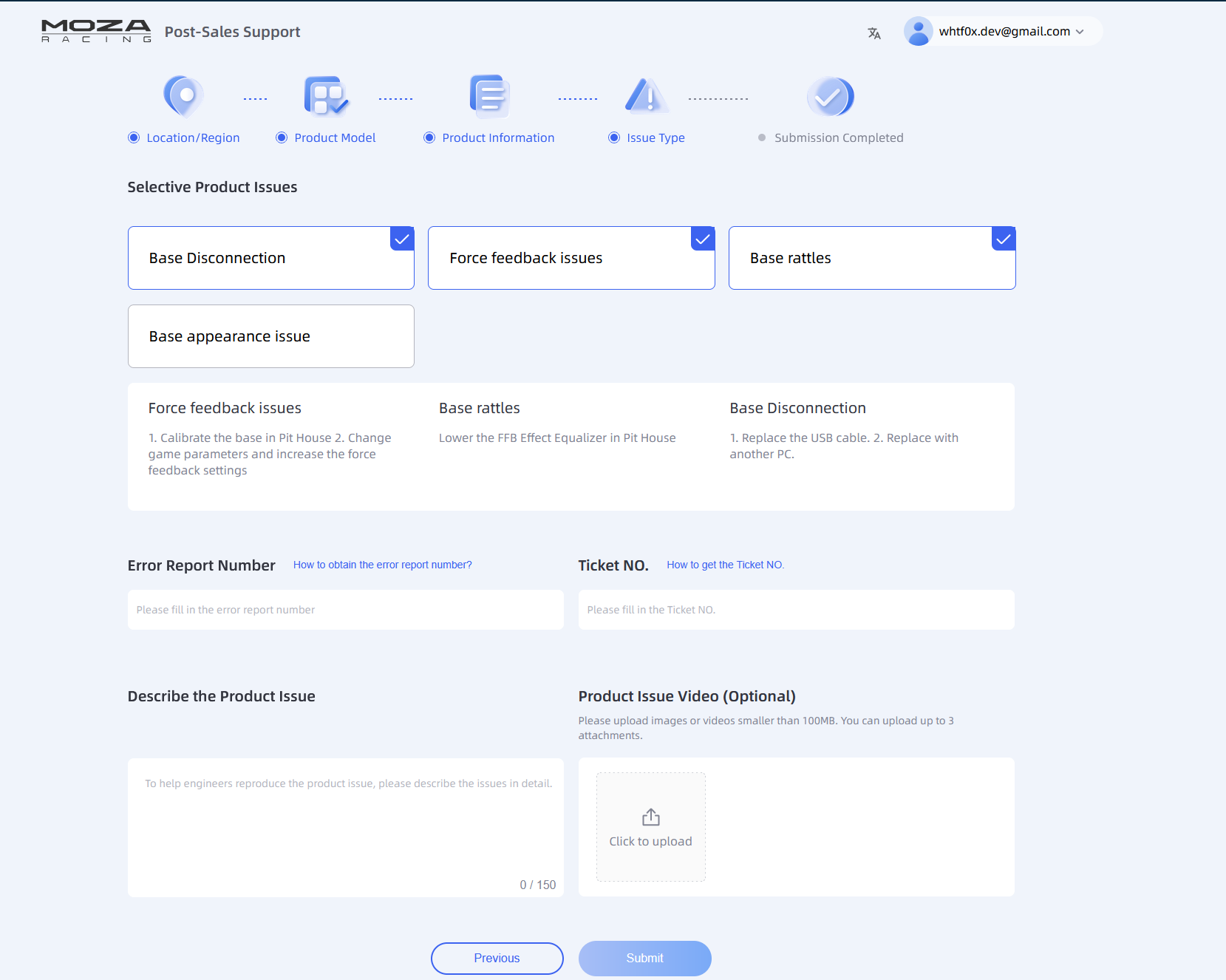
Task: Click the Issue Type warning triangle icon
Action: click(647, 96)
